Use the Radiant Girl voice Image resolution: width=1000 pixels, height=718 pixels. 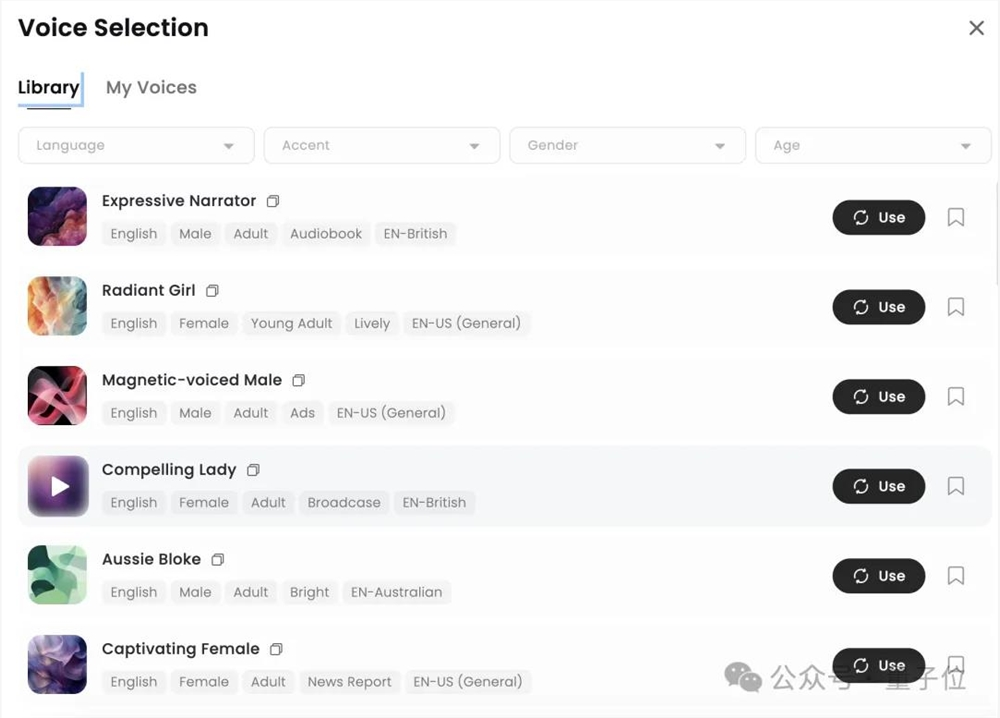[878, 307]
